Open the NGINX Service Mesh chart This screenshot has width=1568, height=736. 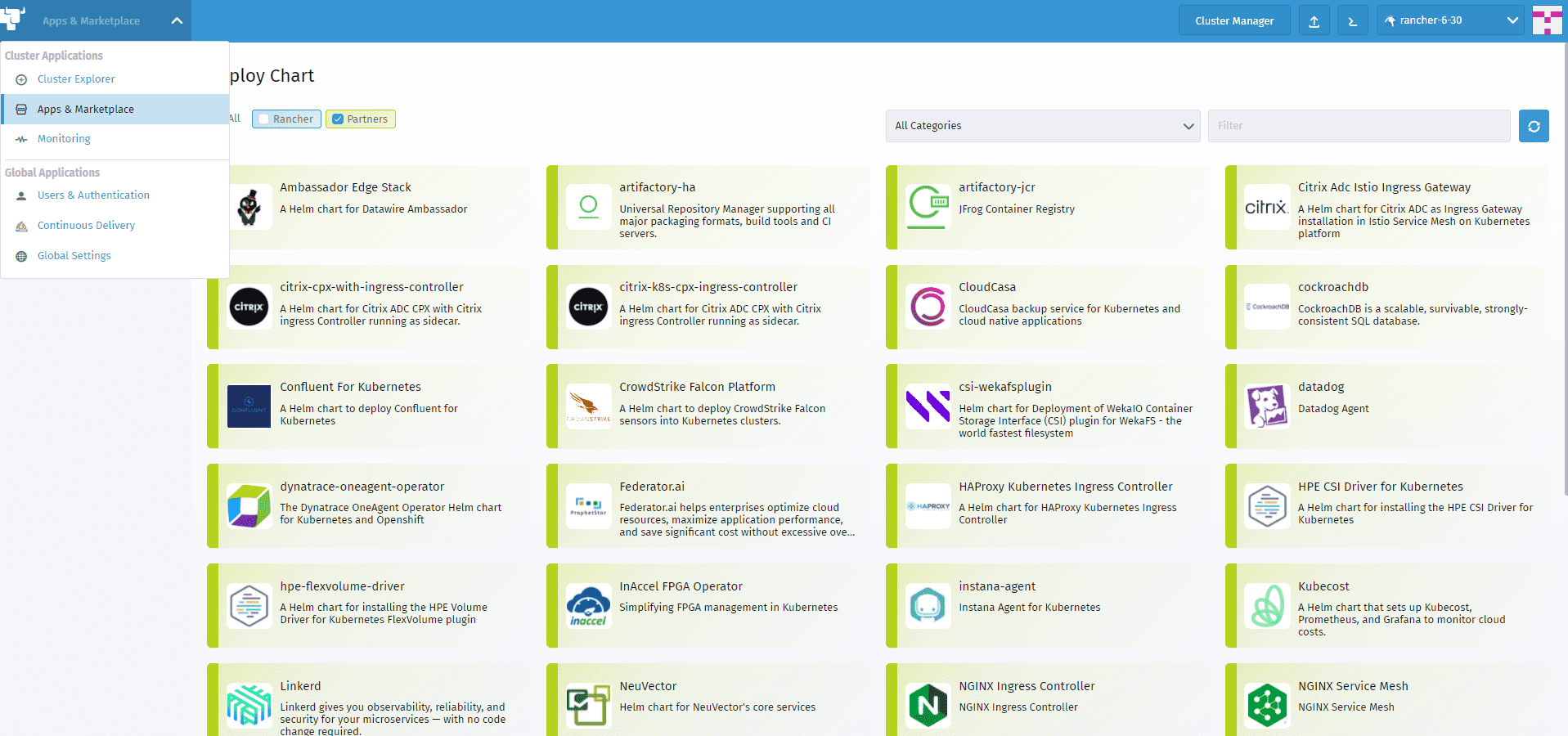click(x=1387, y=700)
